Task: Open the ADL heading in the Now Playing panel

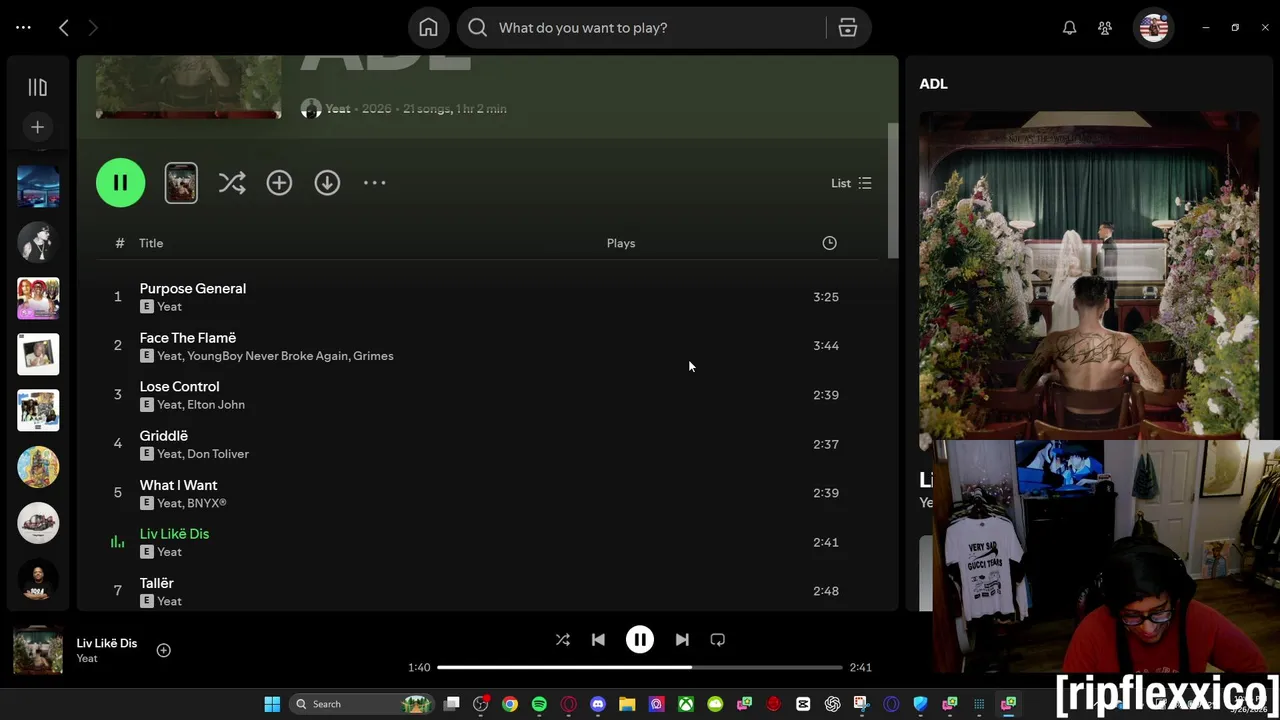Action: (x=933, y=84)
